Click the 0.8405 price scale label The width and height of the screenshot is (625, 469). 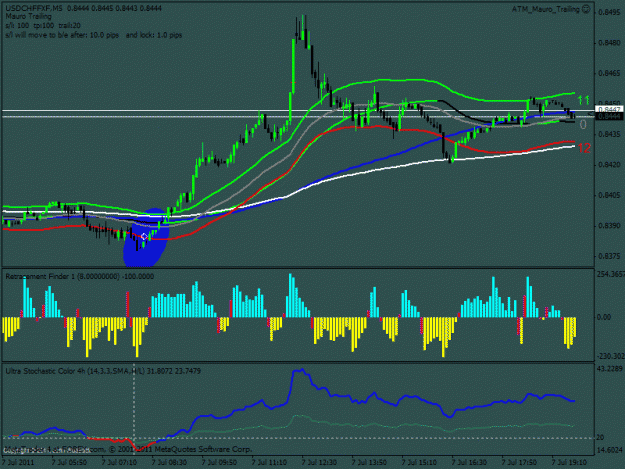tap(609, 195)
